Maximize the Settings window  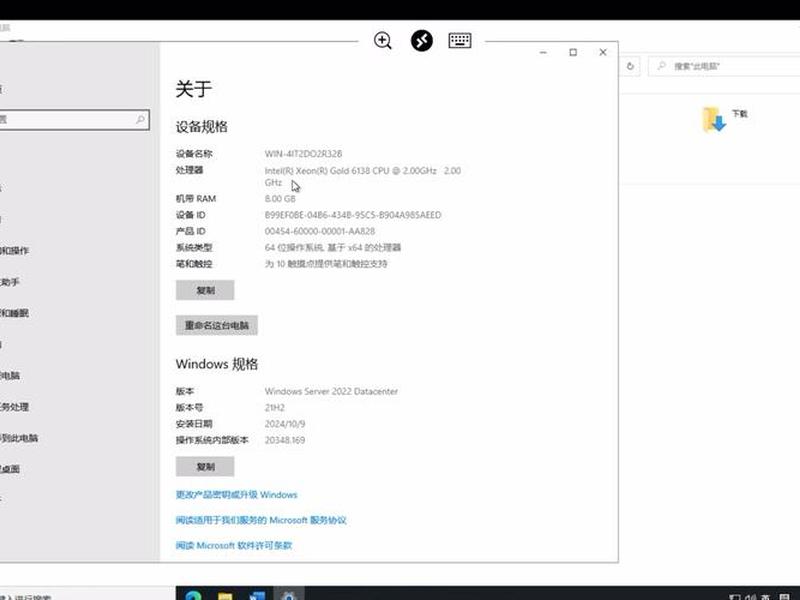point(573,52)
